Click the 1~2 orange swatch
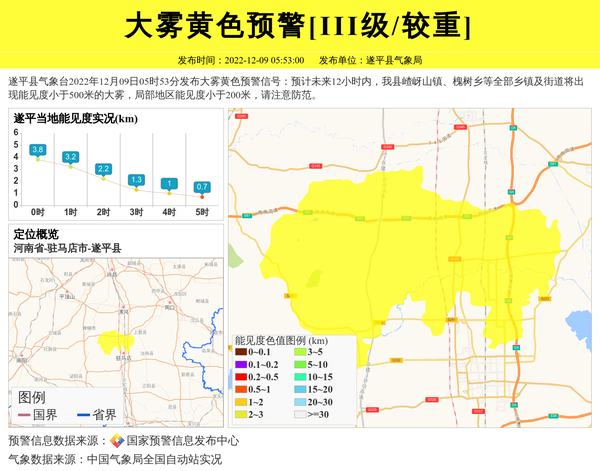 (241, 402)
